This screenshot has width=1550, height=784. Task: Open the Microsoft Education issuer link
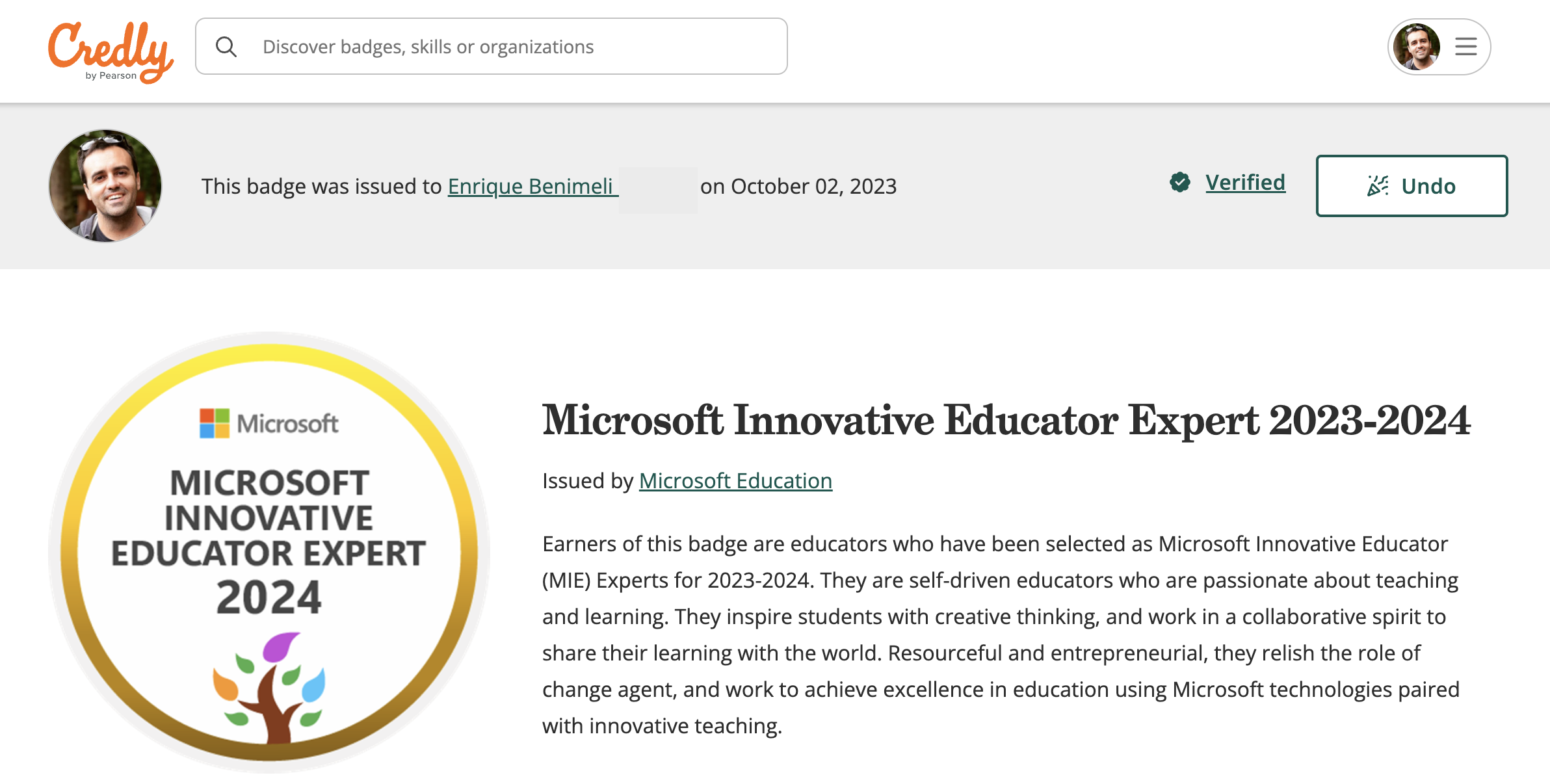735,481
